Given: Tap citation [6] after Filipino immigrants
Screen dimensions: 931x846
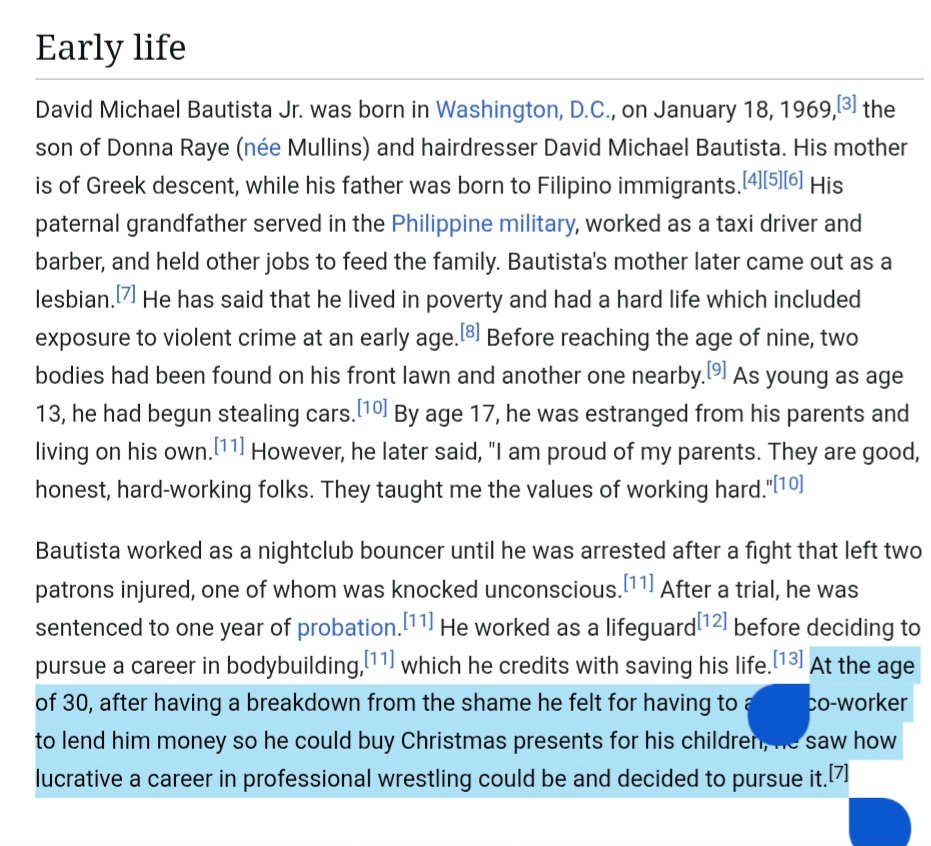Looking at the screenshot, I should pyautogui.click(x=793, y=179).
